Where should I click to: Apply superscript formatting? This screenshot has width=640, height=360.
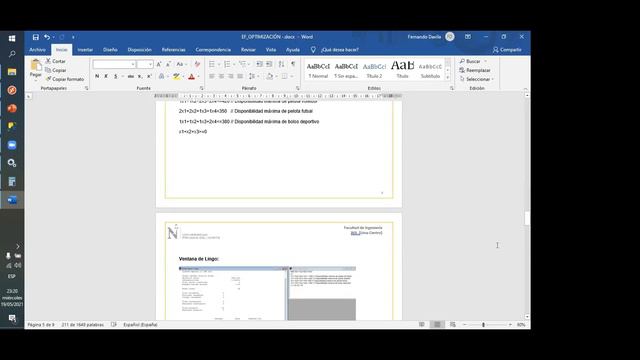pos(149,76)
